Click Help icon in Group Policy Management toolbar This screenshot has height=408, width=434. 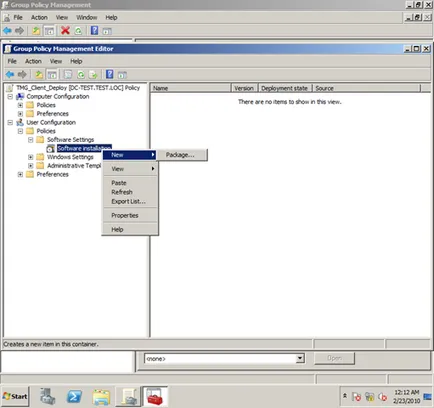click(x=95, y=31)
